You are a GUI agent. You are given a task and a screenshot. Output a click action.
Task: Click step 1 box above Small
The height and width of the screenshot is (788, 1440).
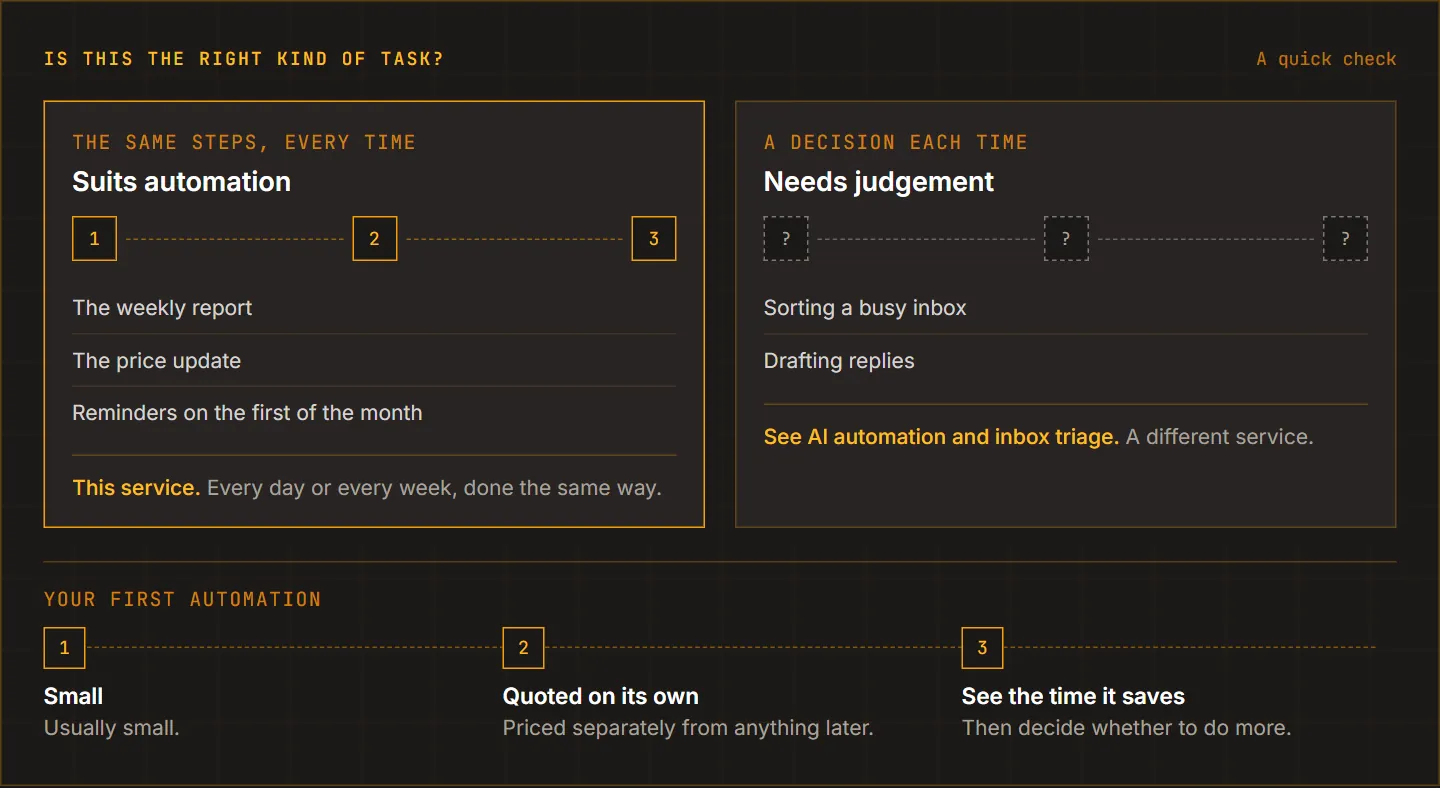(x=65, y=648)
